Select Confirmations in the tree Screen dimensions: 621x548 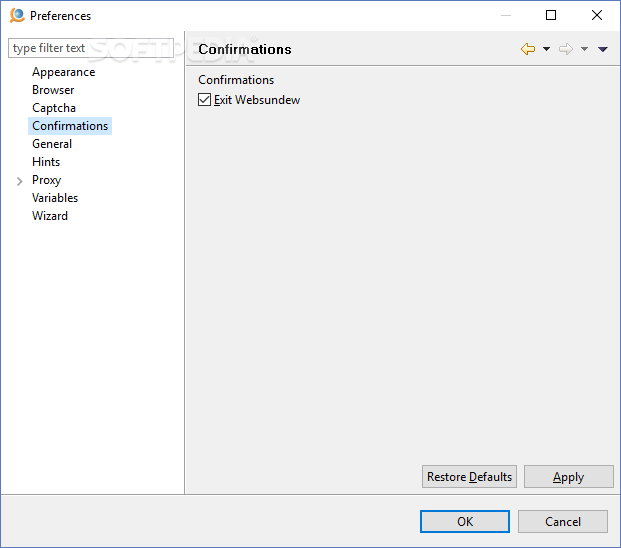(70, 126)
